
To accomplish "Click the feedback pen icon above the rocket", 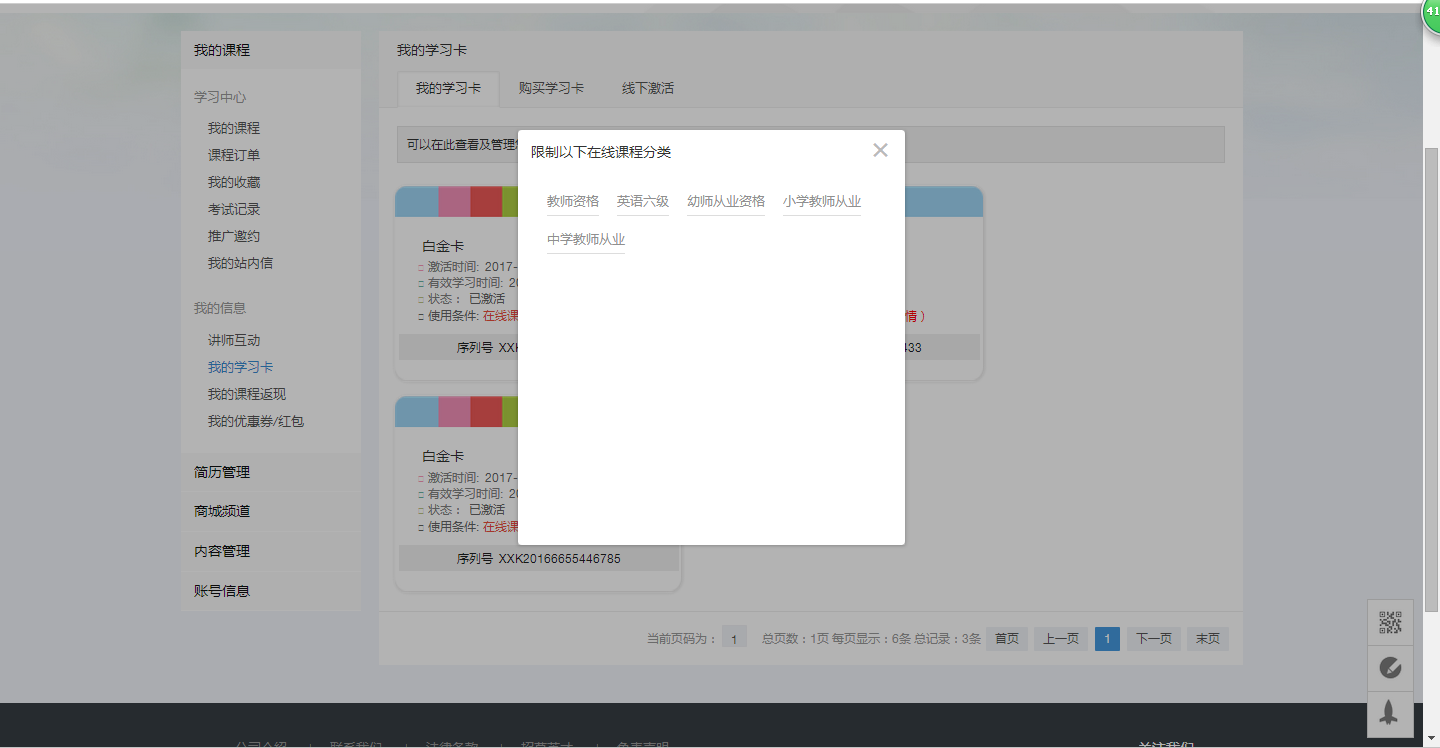I will pos(1390,668).
